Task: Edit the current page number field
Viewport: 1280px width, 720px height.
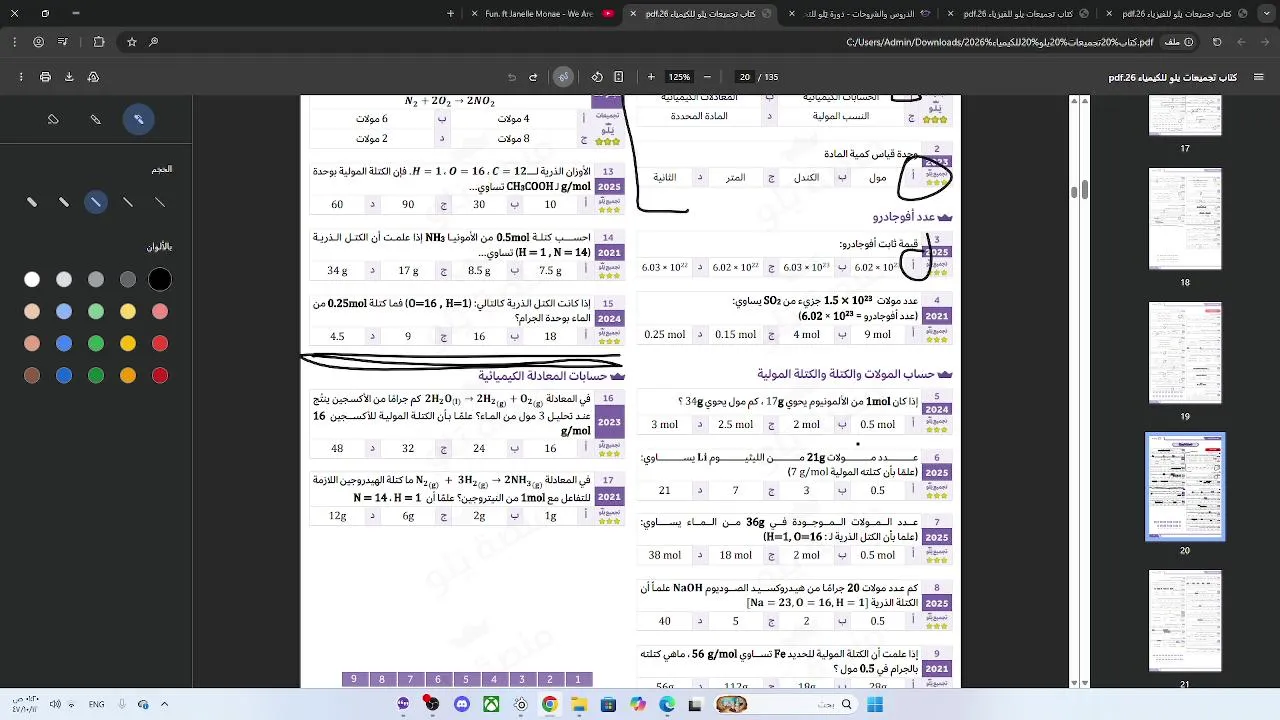Action: click(745, 77)
